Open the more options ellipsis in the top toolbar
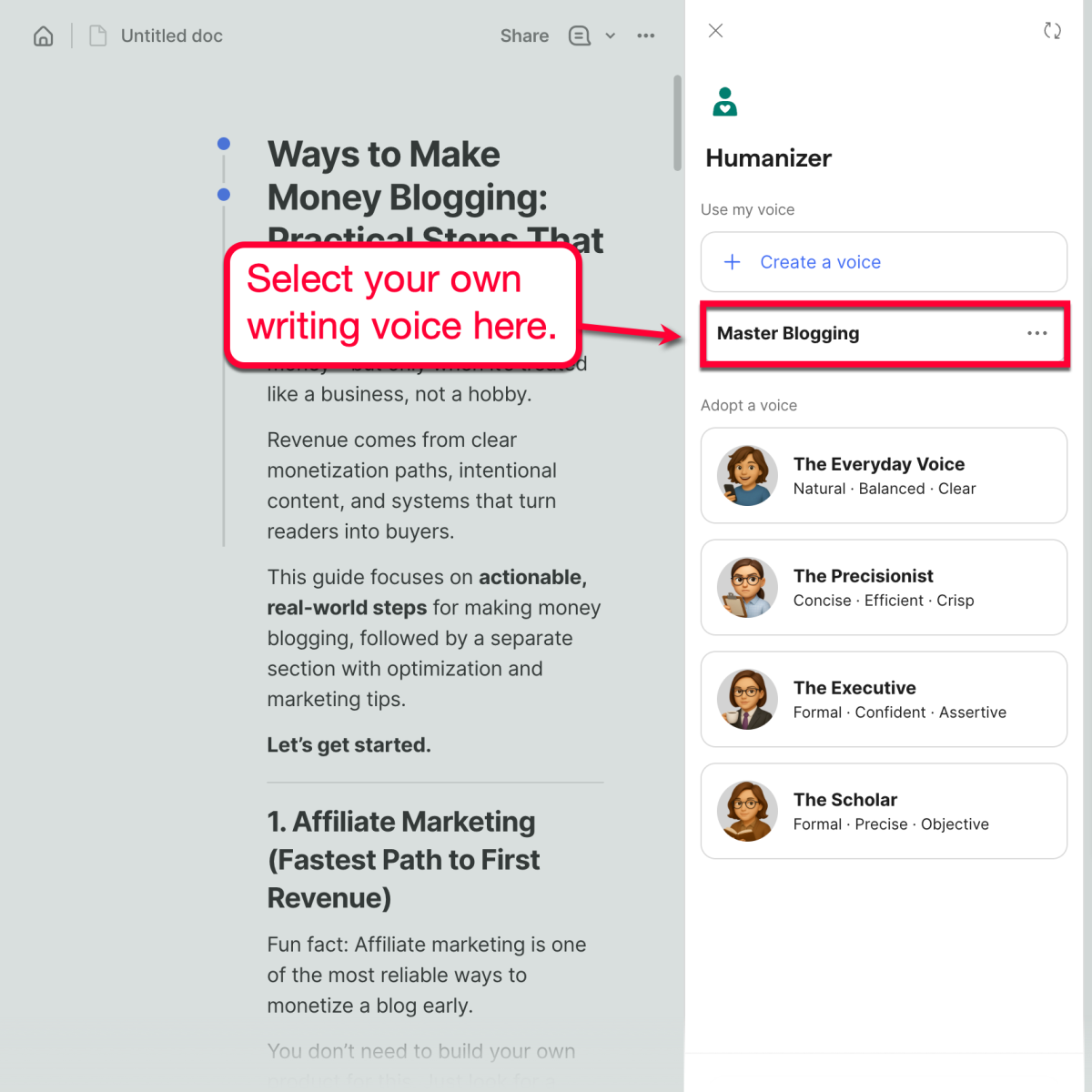 point(646,35)
